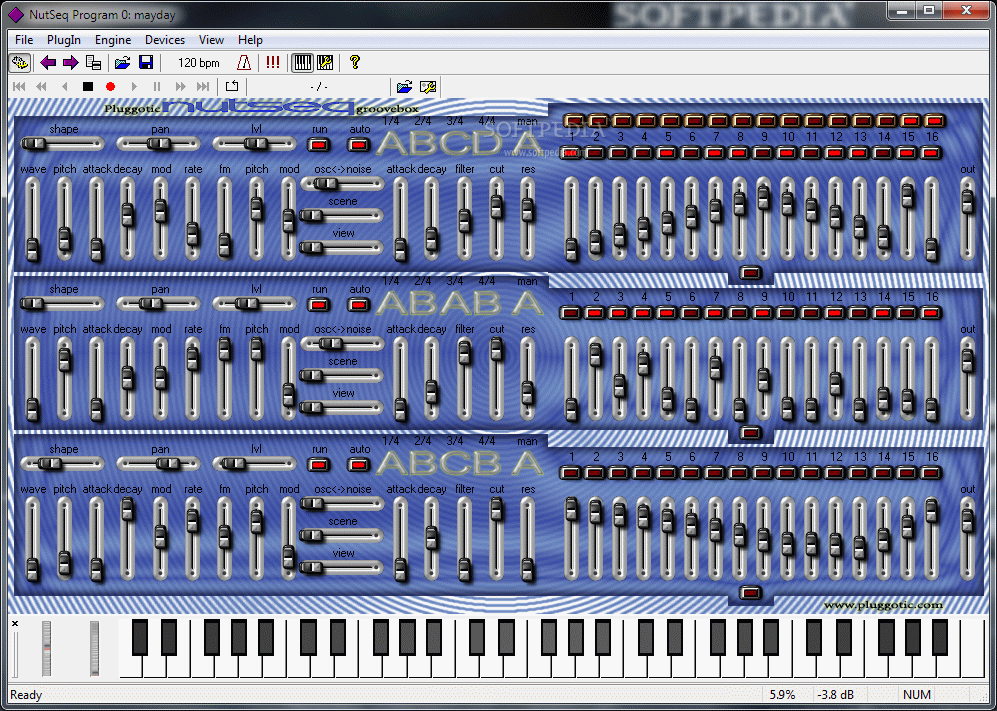Viewport: 997px width, 711px height.
Task: Jump to end with skip-to-end button
Action: [x=203, y=86]
